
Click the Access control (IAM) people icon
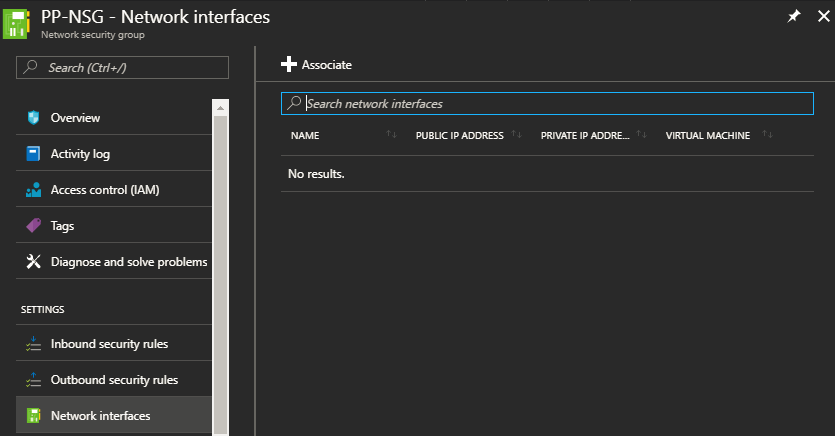pos(33,190)
